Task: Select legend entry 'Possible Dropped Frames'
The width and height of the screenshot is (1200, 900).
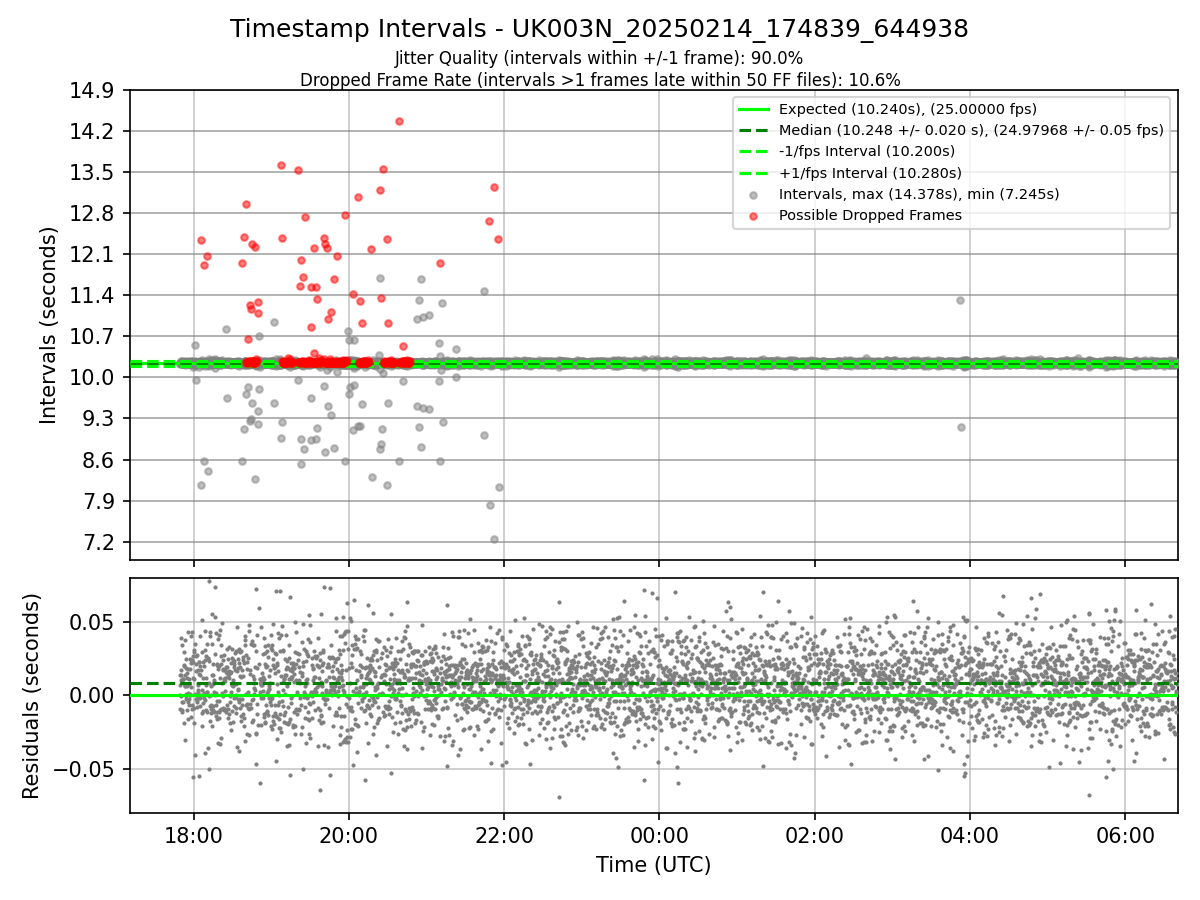Action: pos(870,215)
